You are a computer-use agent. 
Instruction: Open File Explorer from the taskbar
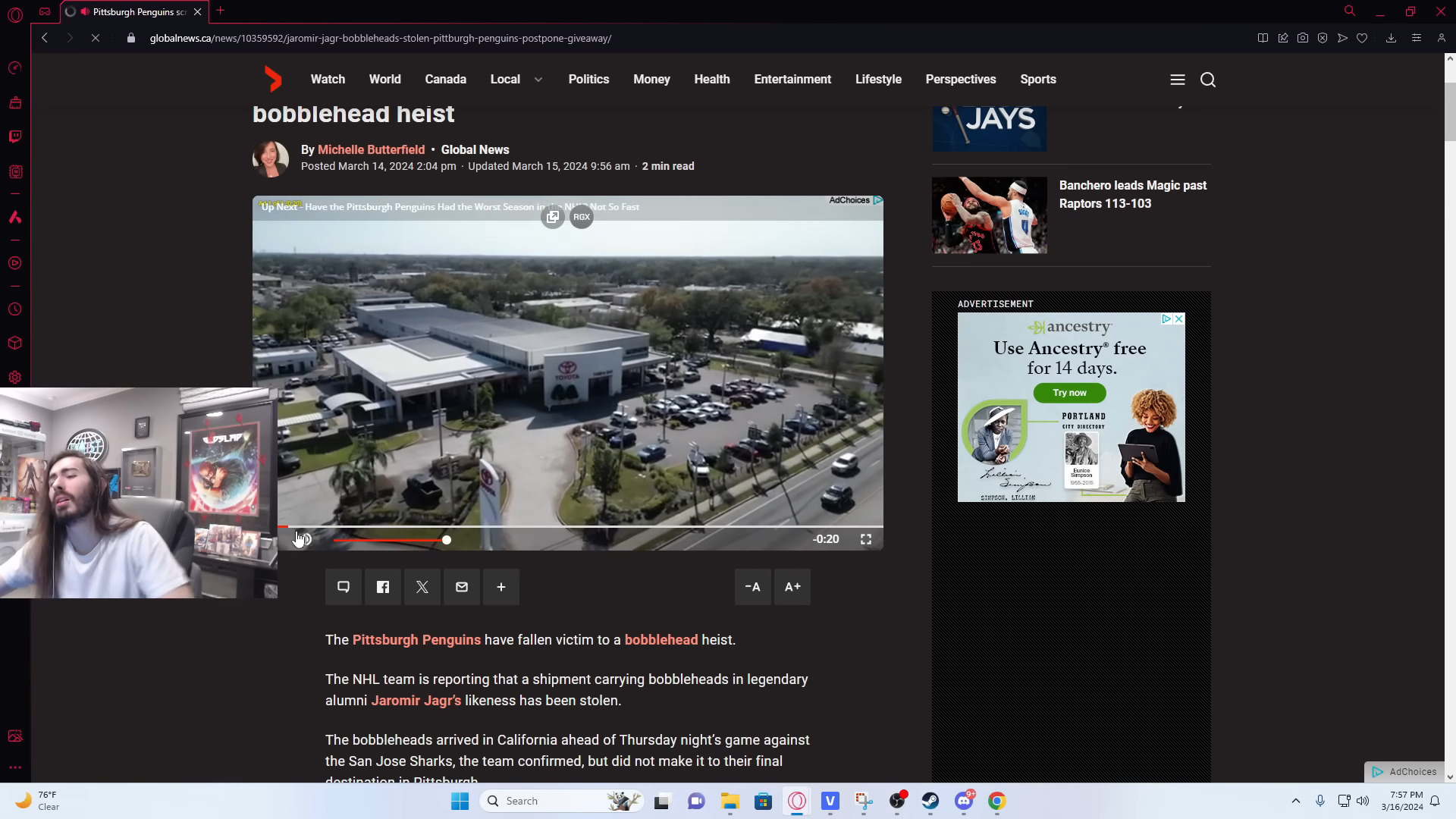pos(730,801)
